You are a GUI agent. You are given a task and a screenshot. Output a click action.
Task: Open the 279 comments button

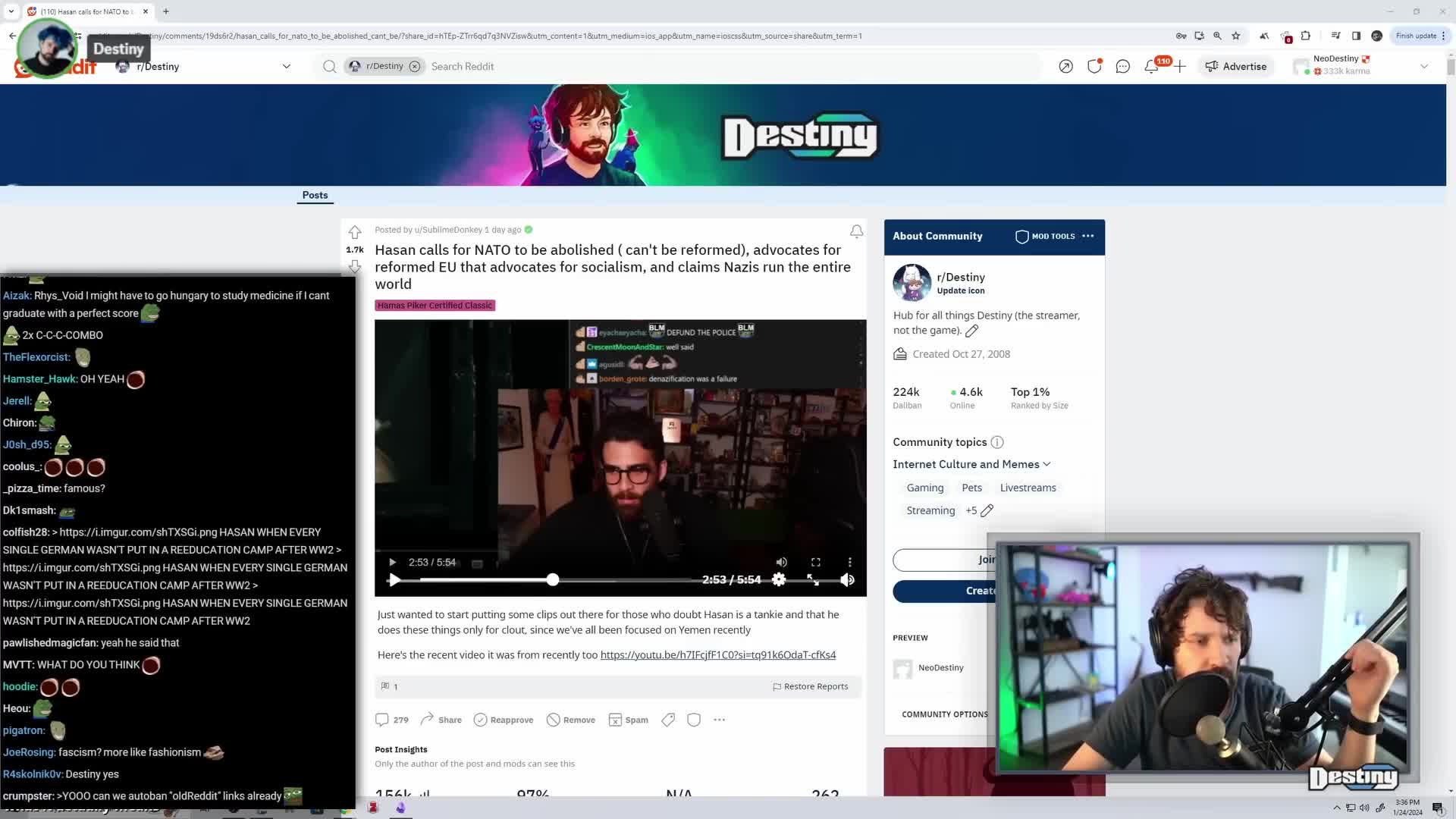point(392,720)
